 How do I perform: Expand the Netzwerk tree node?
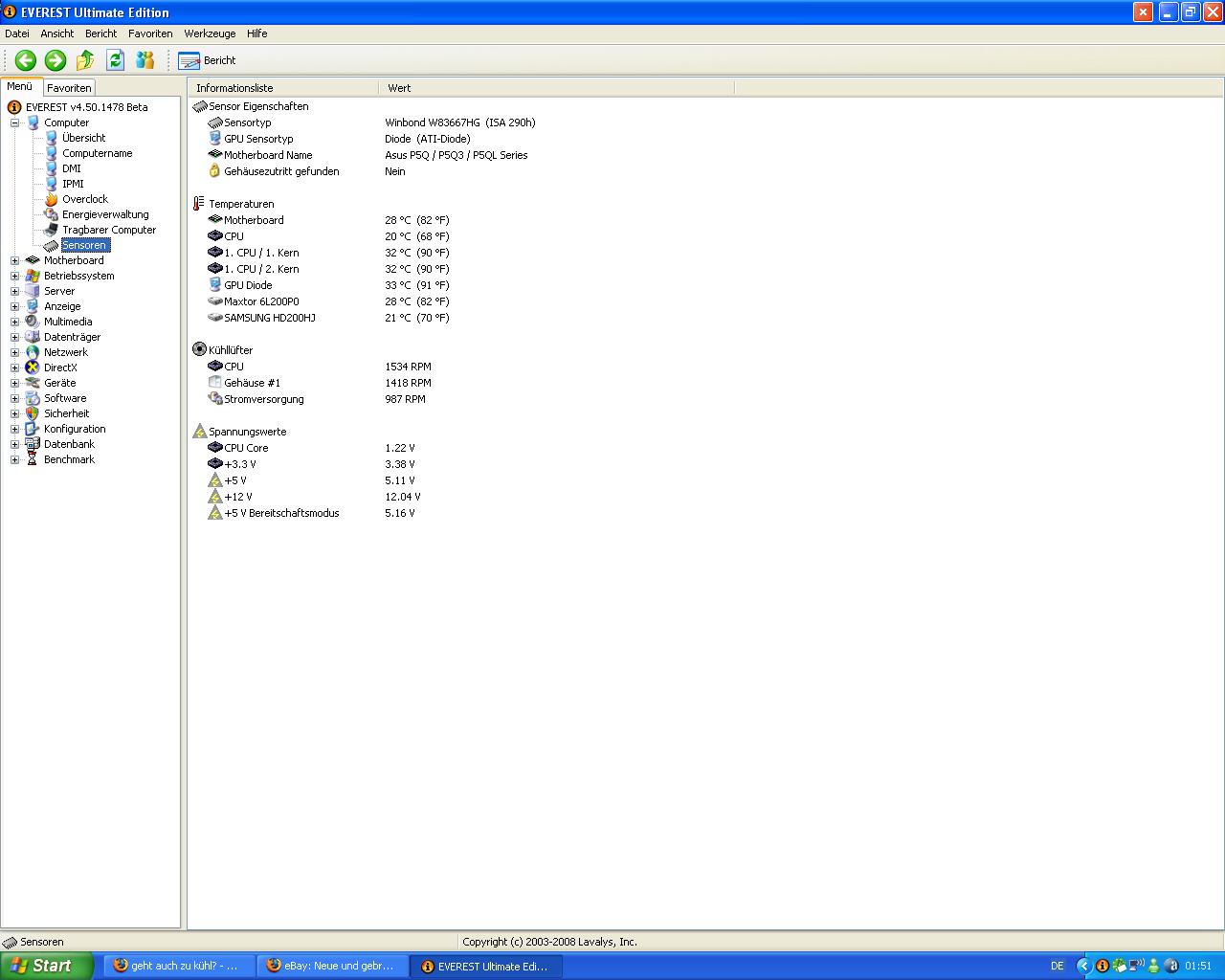coord(14,352)
